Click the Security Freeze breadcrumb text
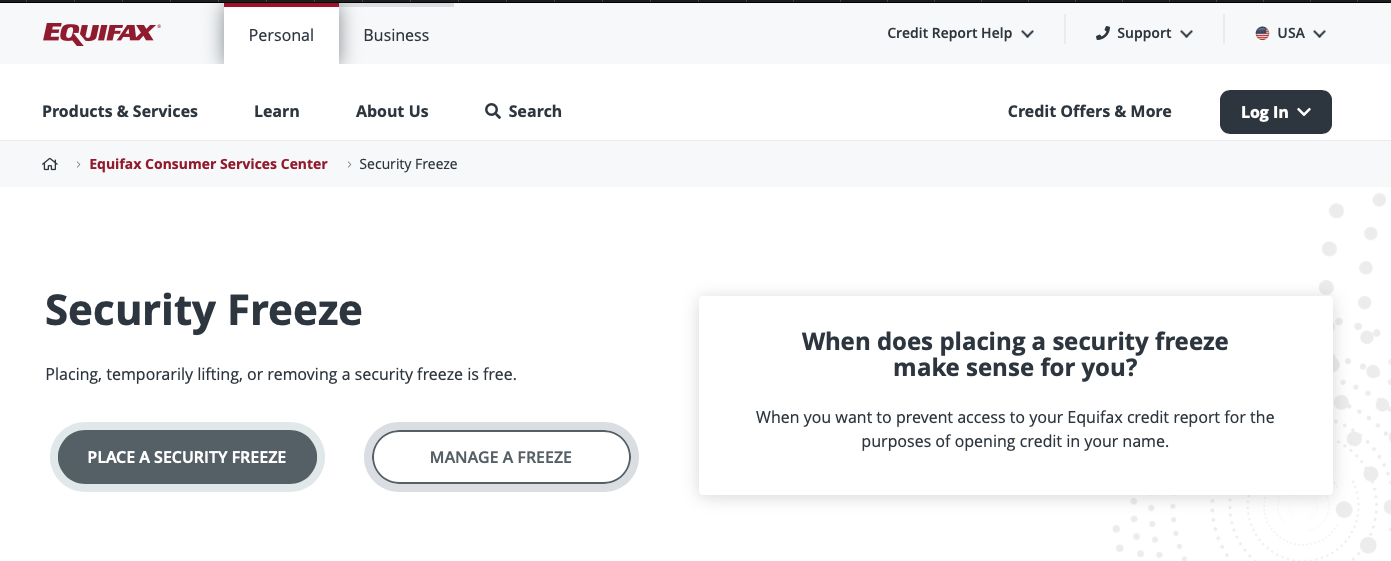The width and height of the screenshot is (1391, 561). [408, 164]
